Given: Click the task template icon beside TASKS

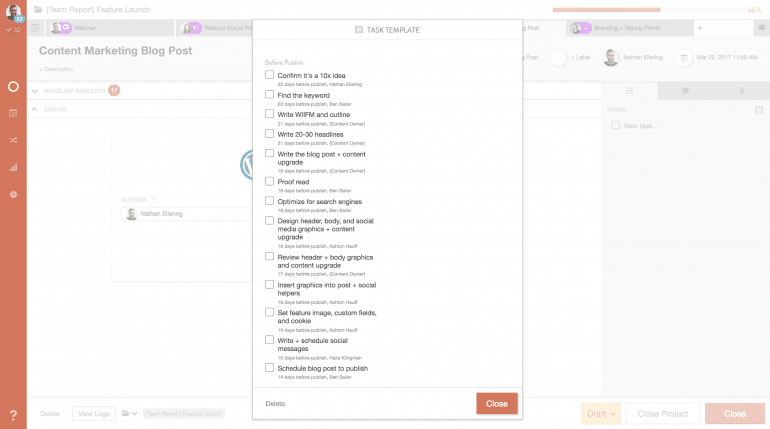Looking at the screenshot, I should tap(759, 110).
